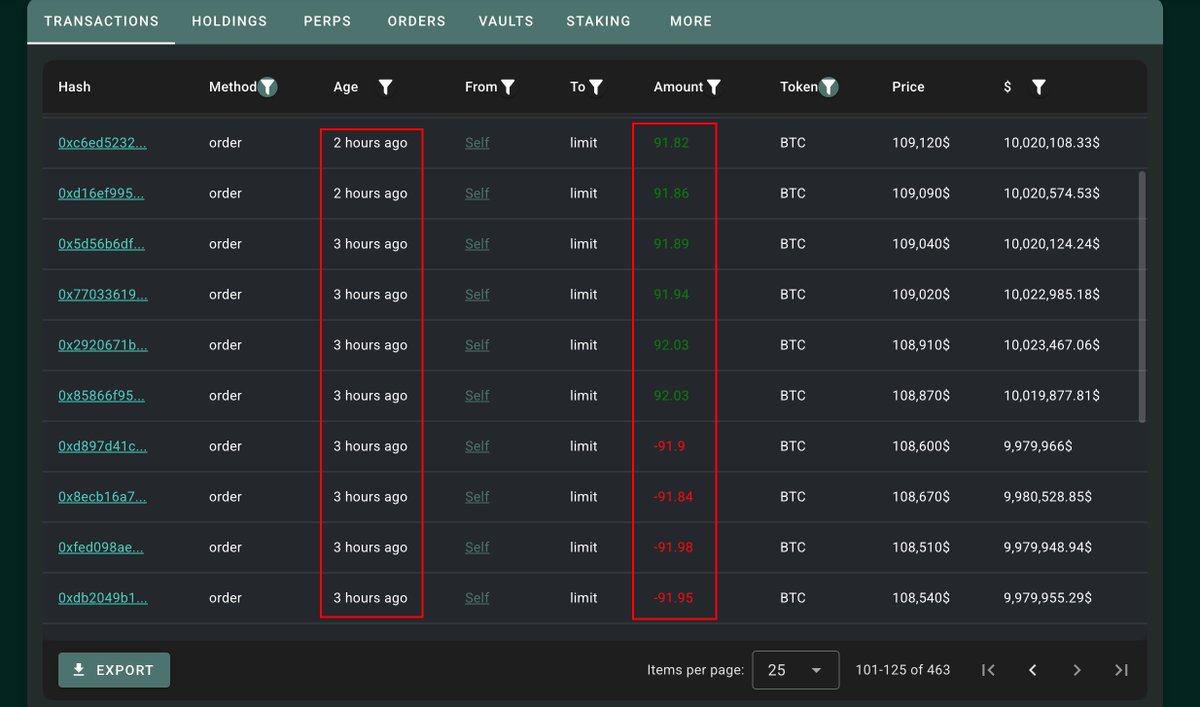Switch to the Orders tab
Screen dimensions: 1200x707
click(x=416, y=21)
